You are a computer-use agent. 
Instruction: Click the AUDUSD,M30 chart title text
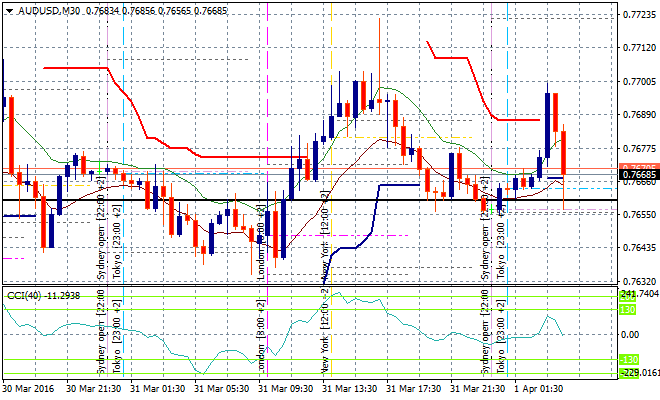[51, 9]
